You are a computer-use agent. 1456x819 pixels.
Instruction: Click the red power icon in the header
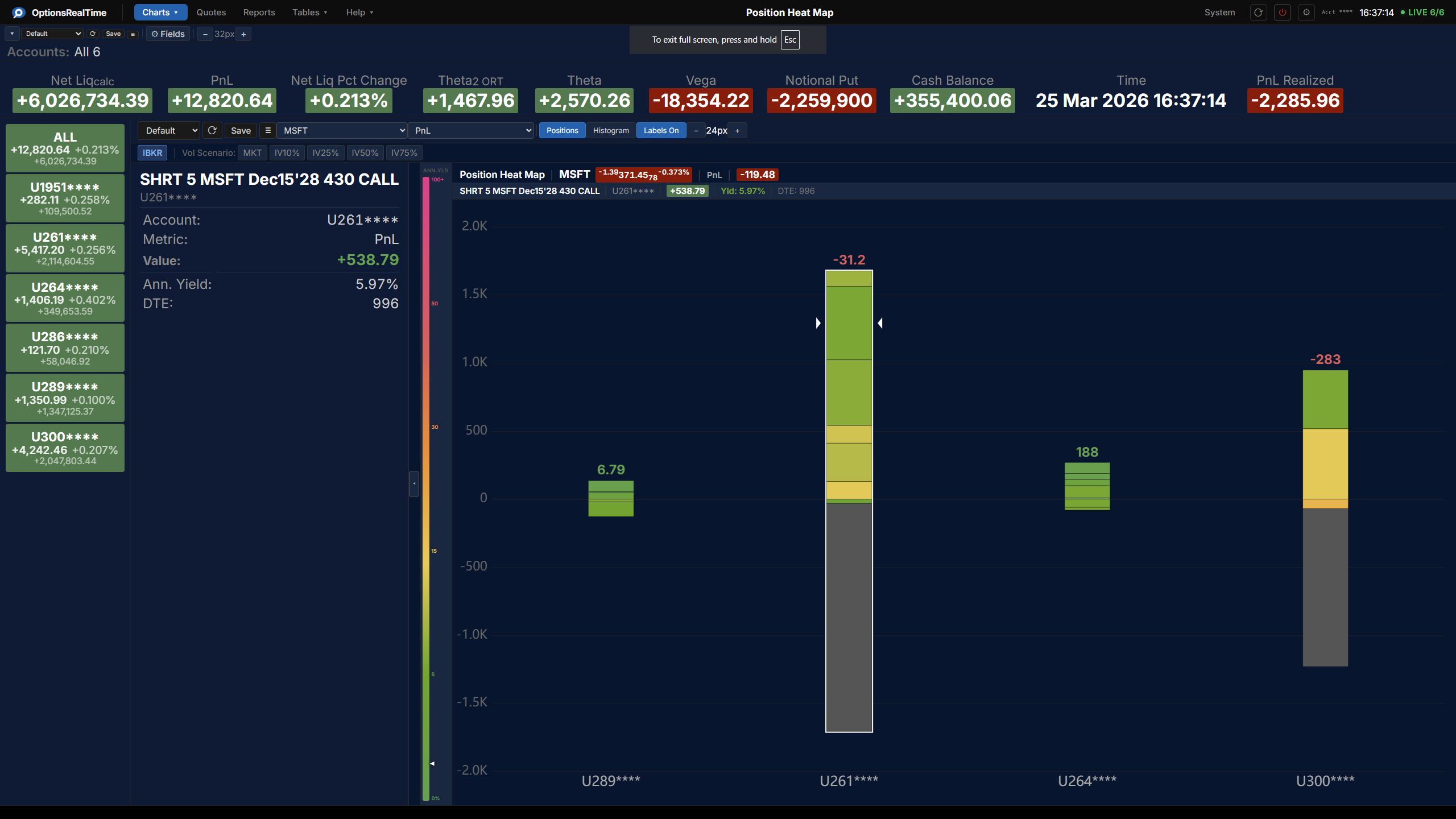(1283, 12)
